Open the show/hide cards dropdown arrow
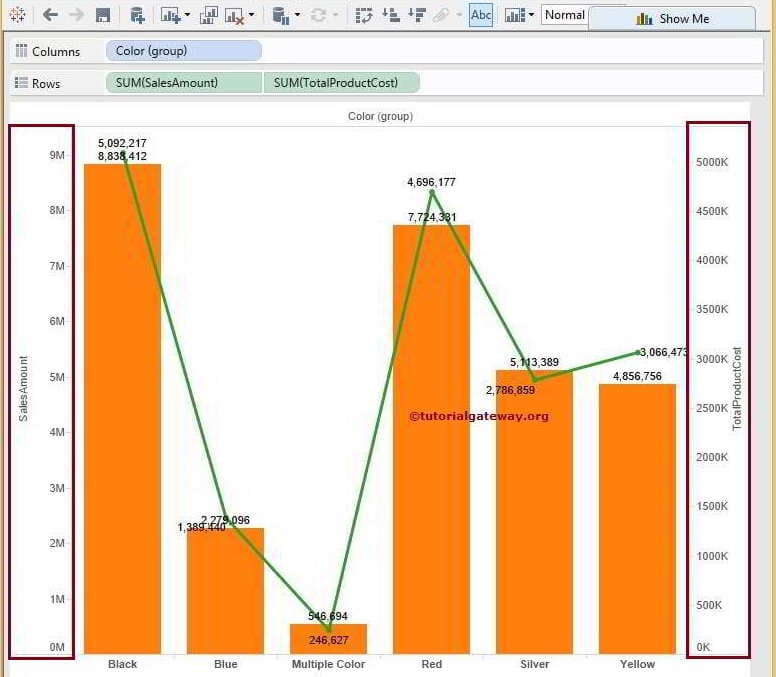 532,15
